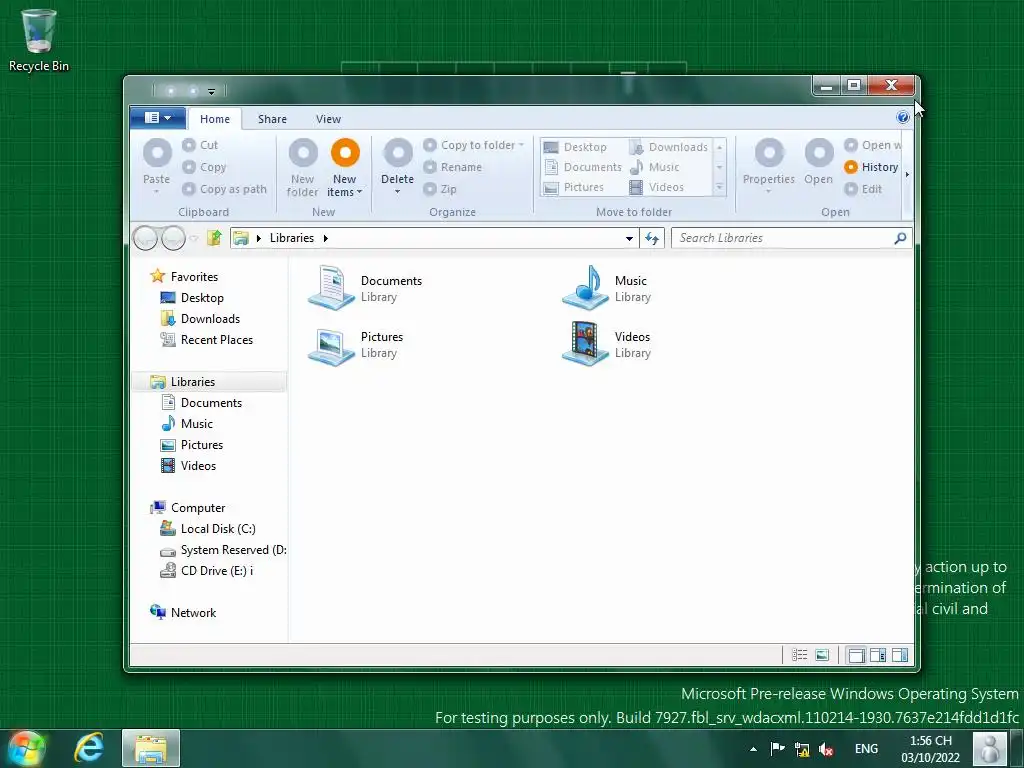Open System Reserved (D:) drive
This screenshot has width=1024, height=768.
[x=223, y=550]
